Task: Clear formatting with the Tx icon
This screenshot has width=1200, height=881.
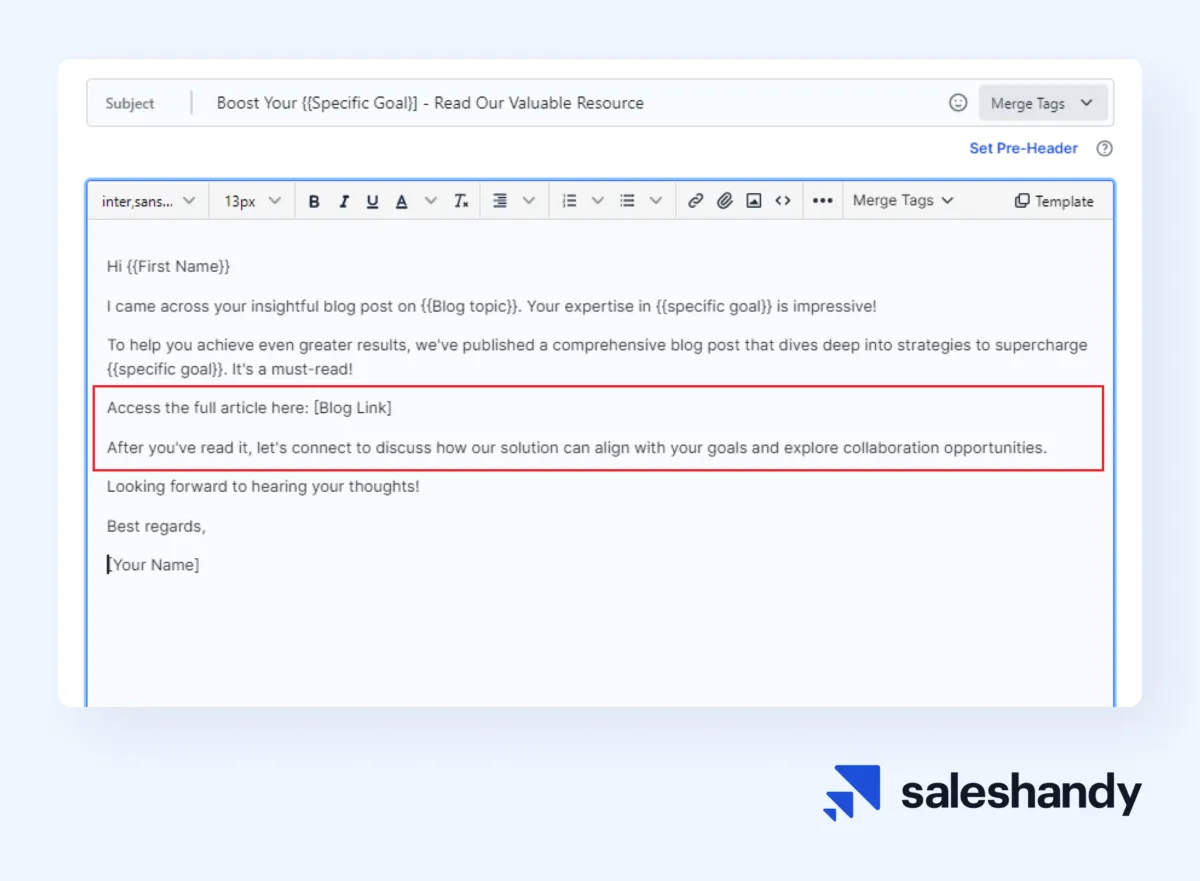Action: click(461, 201)
